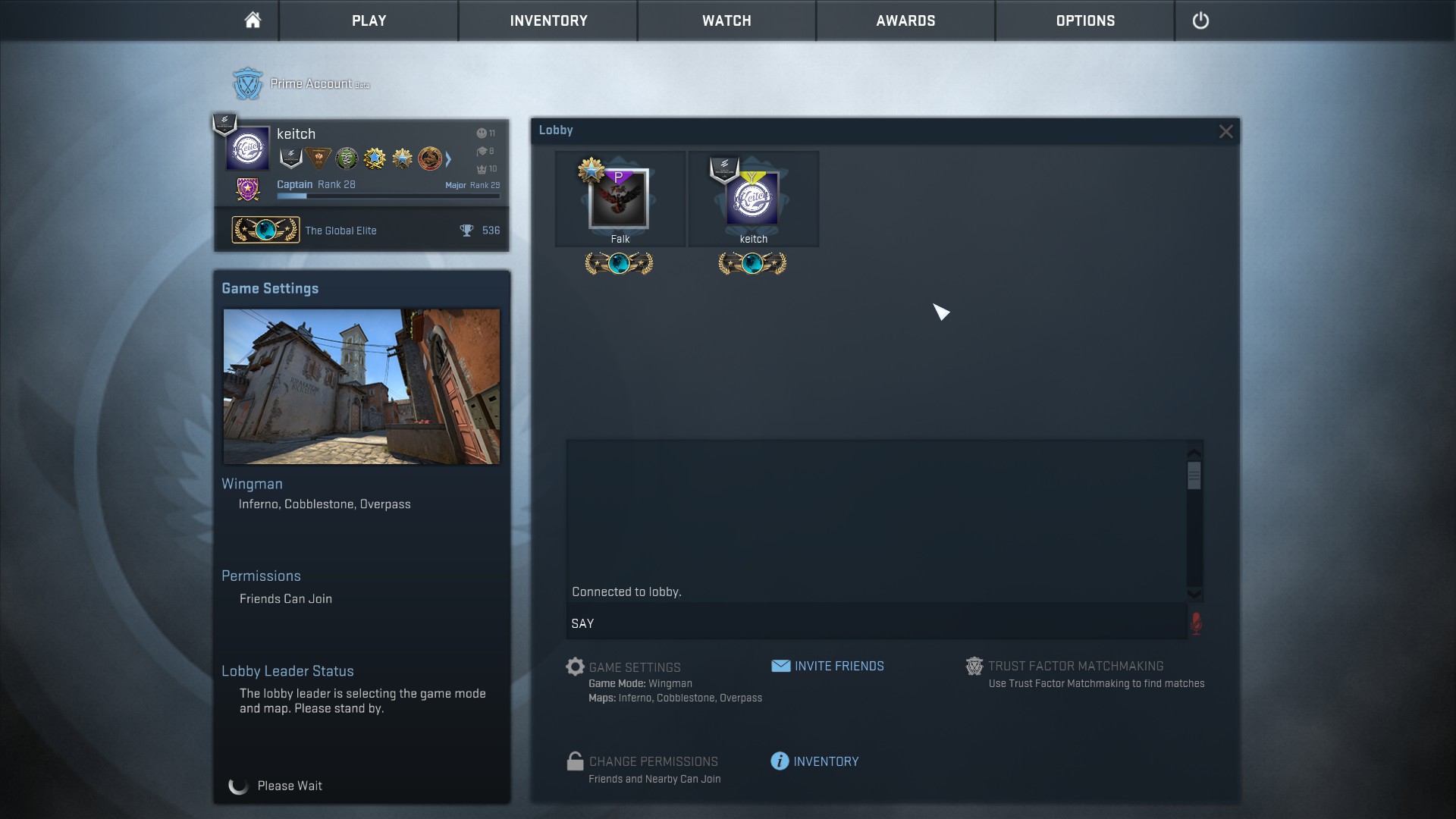Open the Watch menu
Viewport: 1456px width, 819px height.
point(726,20)
